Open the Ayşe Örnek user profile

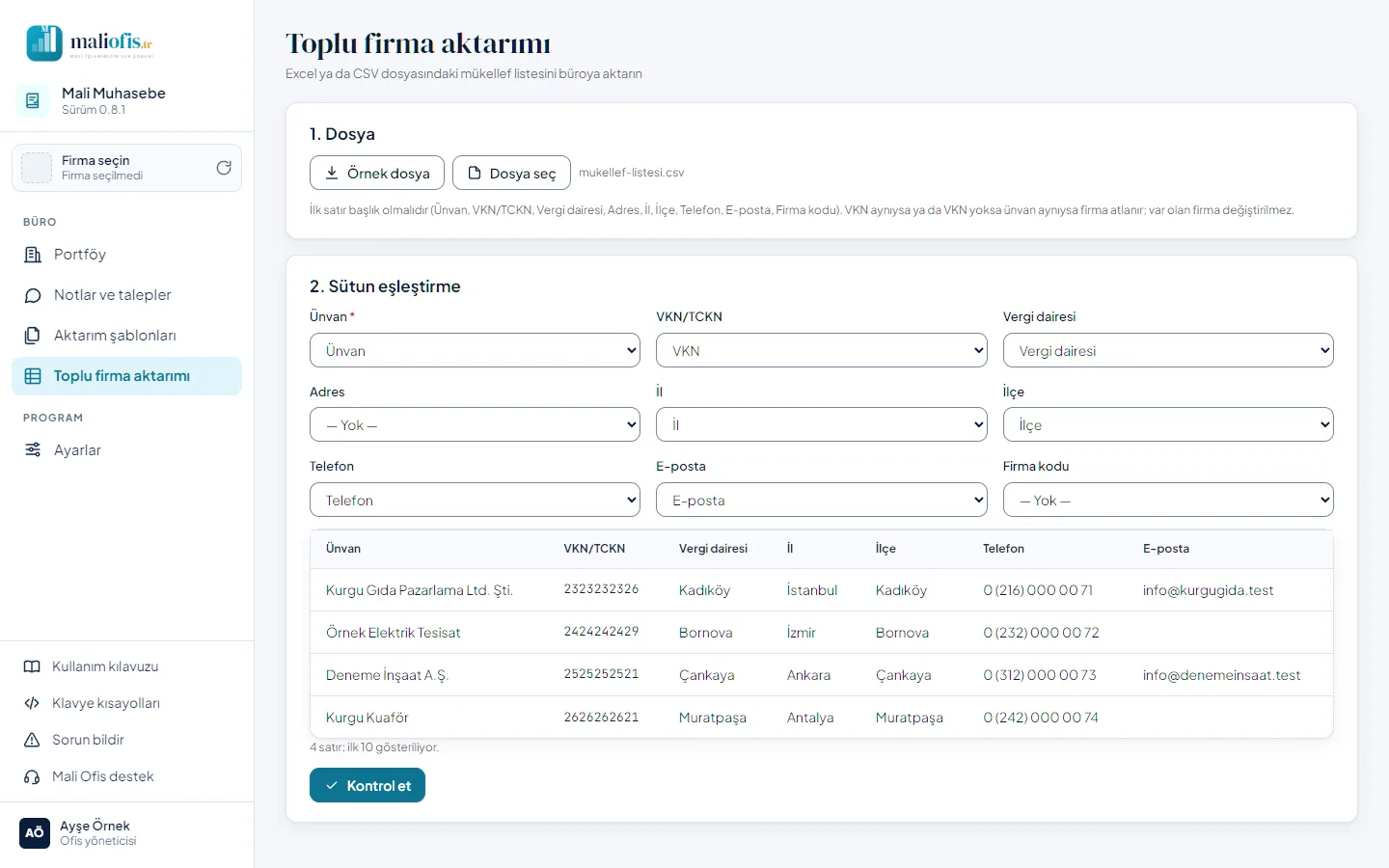point(126,833)
